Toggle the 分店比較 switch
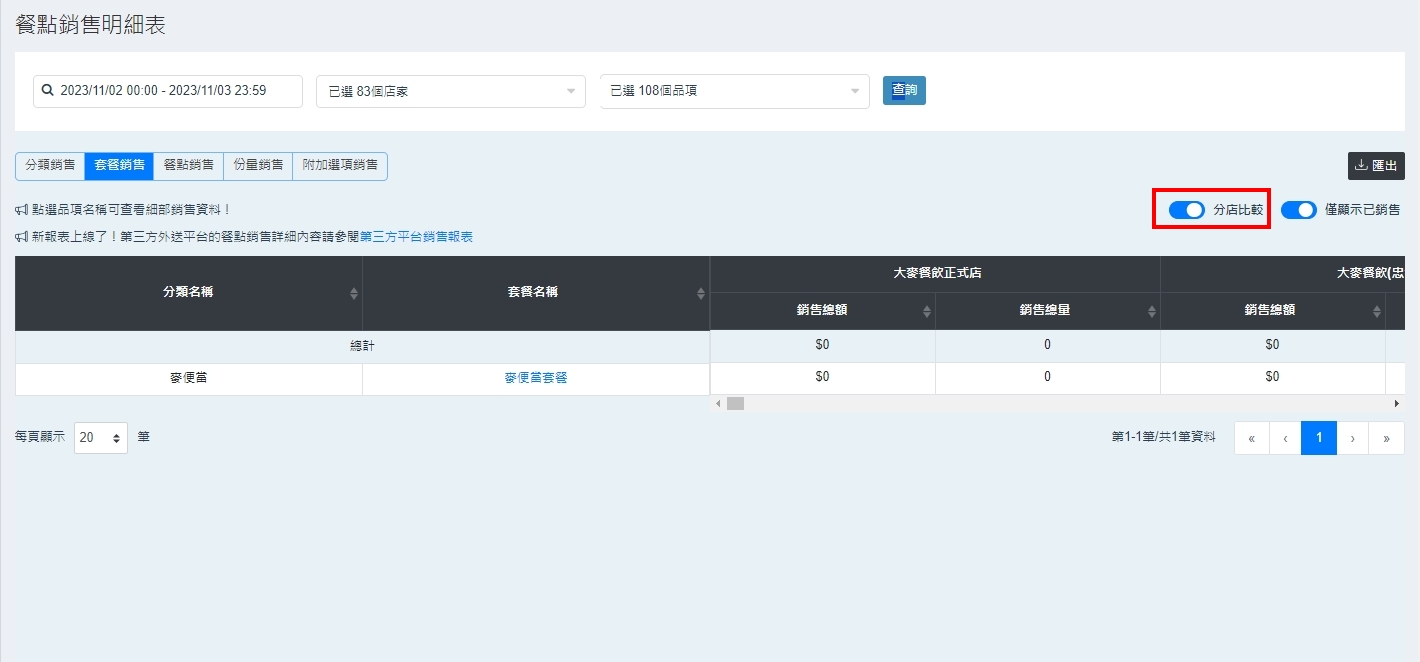Viewport: 1420px width, 662px height. [x=1187, y=210]
